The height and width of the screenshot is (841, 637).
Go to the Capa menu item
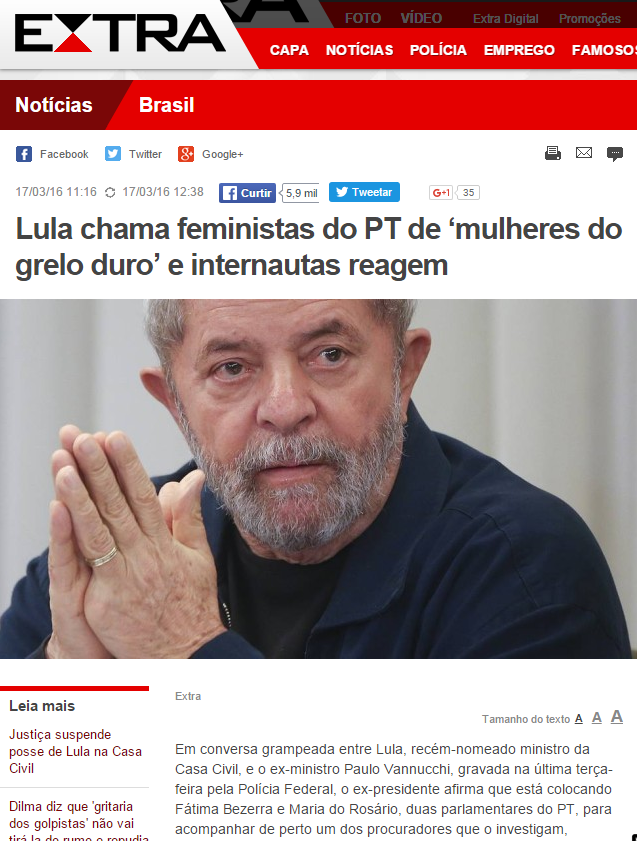(289, 50)
